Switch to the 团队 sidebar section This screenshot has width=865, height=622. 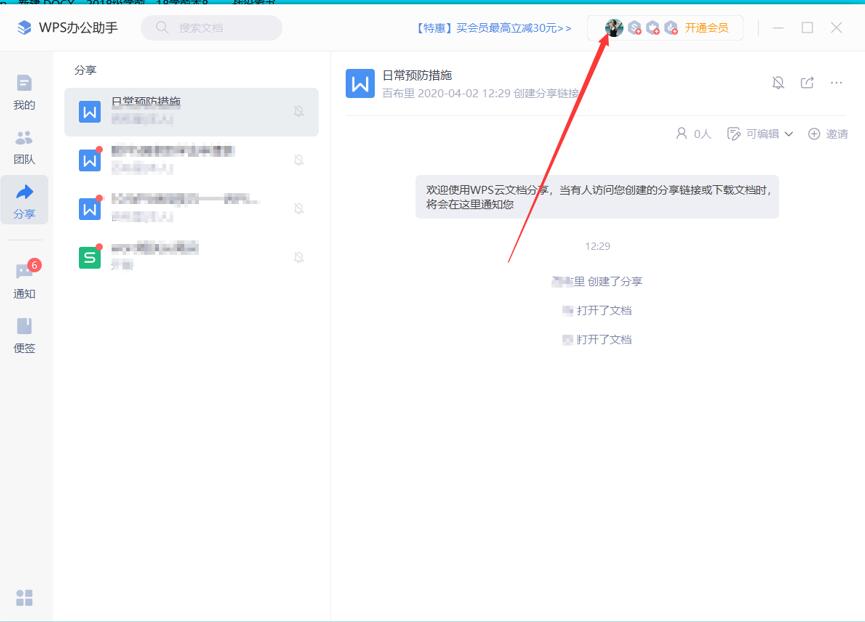coord(24,147)
